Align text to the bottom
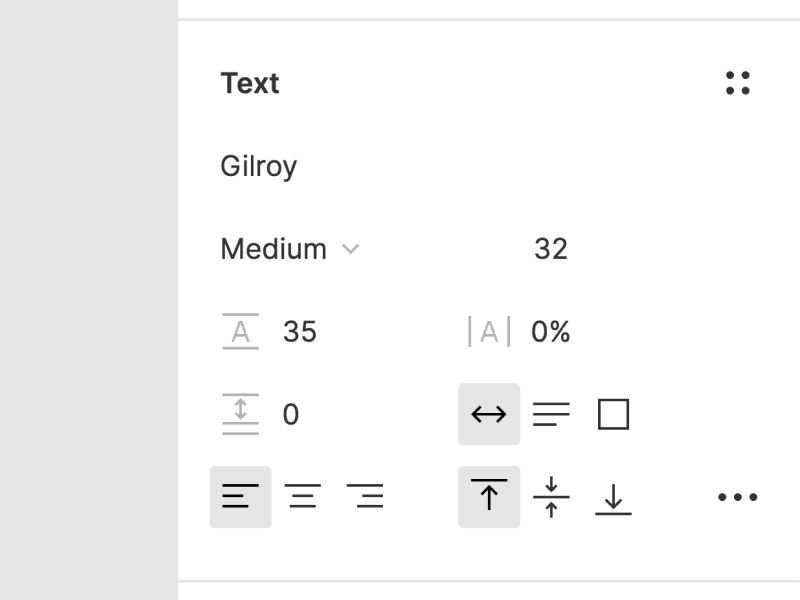 click(613, 495)
